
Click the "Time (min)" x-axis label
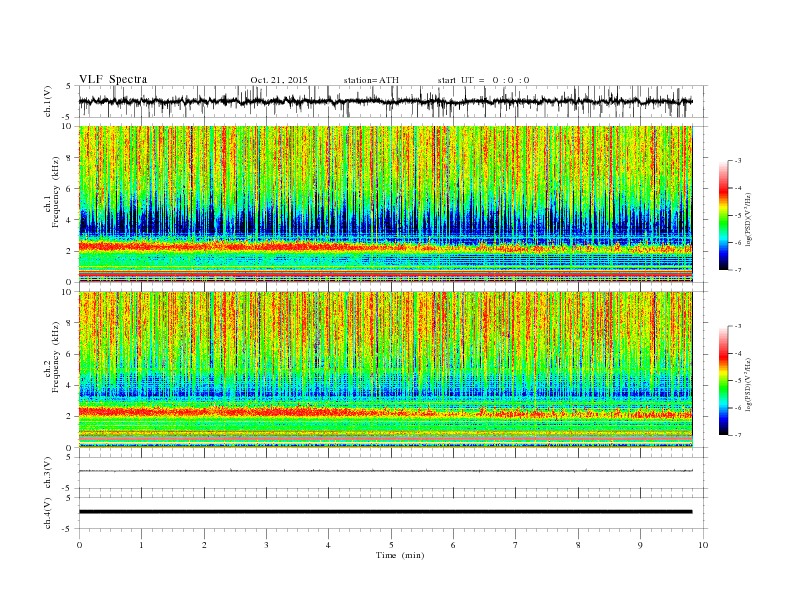pos(400,555)
